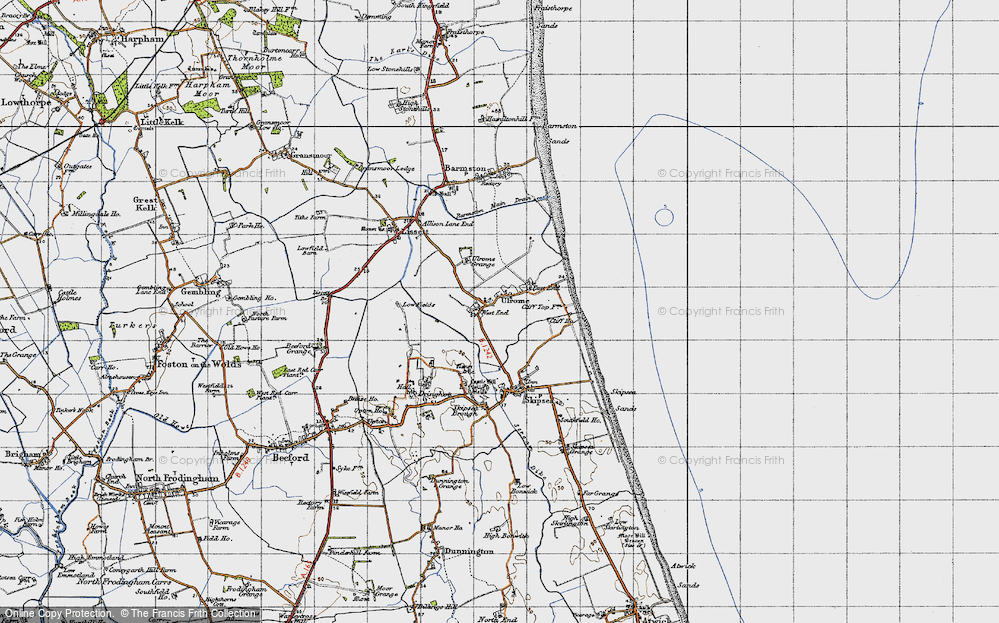Click the West End label near Ulrome
999x623 pixels.
495,313
